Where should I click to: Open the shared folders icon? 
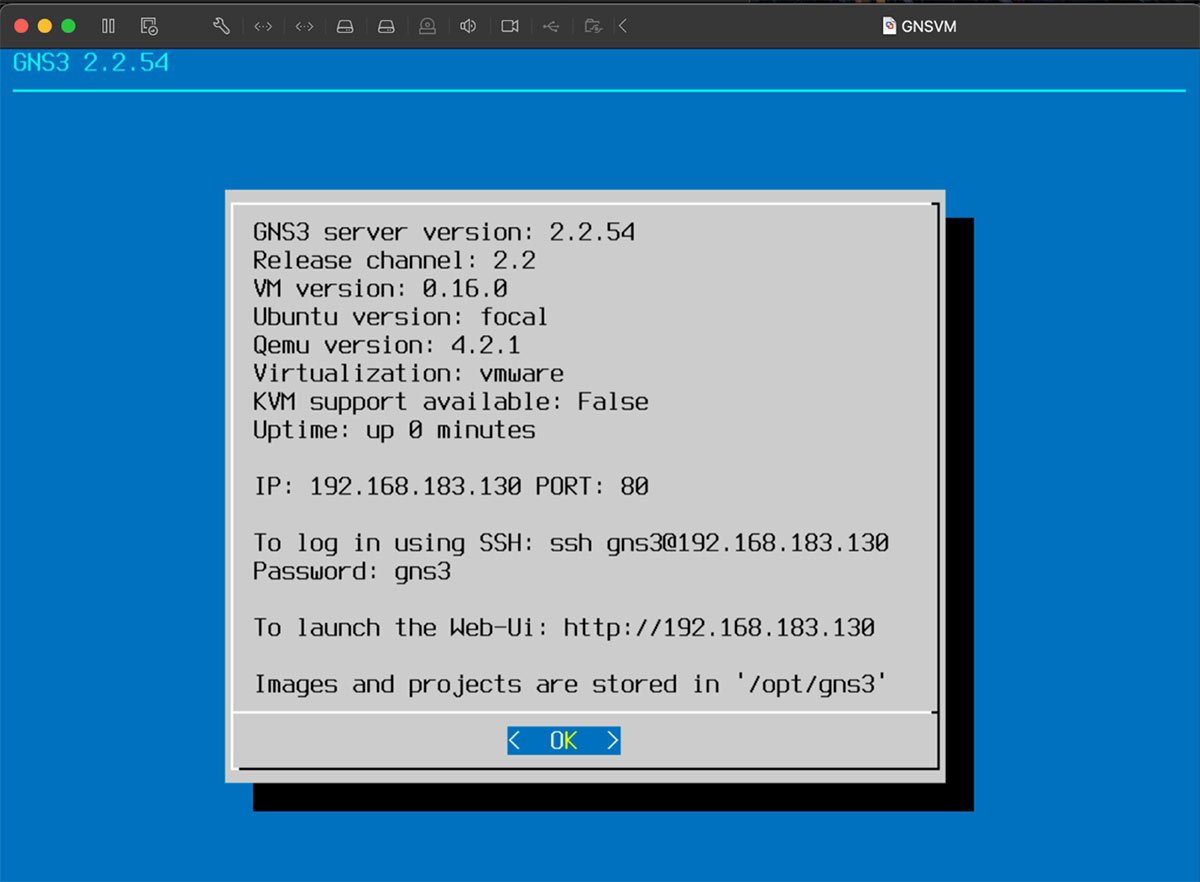(x=593, y=26)
